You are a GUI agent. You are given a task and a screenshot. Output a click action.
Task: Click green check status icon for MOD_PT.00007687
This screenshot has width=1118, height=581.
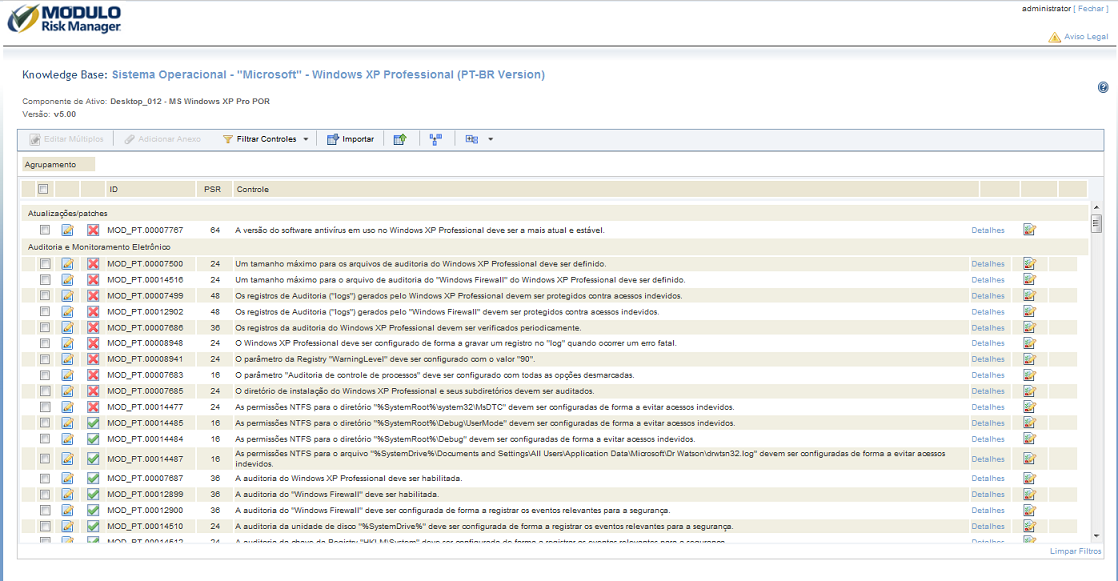click(93, 478)
